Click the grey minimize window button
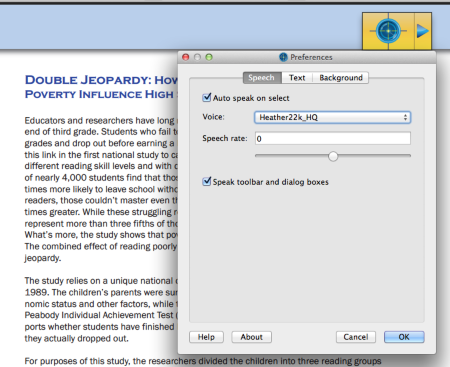 pos(197,57)
